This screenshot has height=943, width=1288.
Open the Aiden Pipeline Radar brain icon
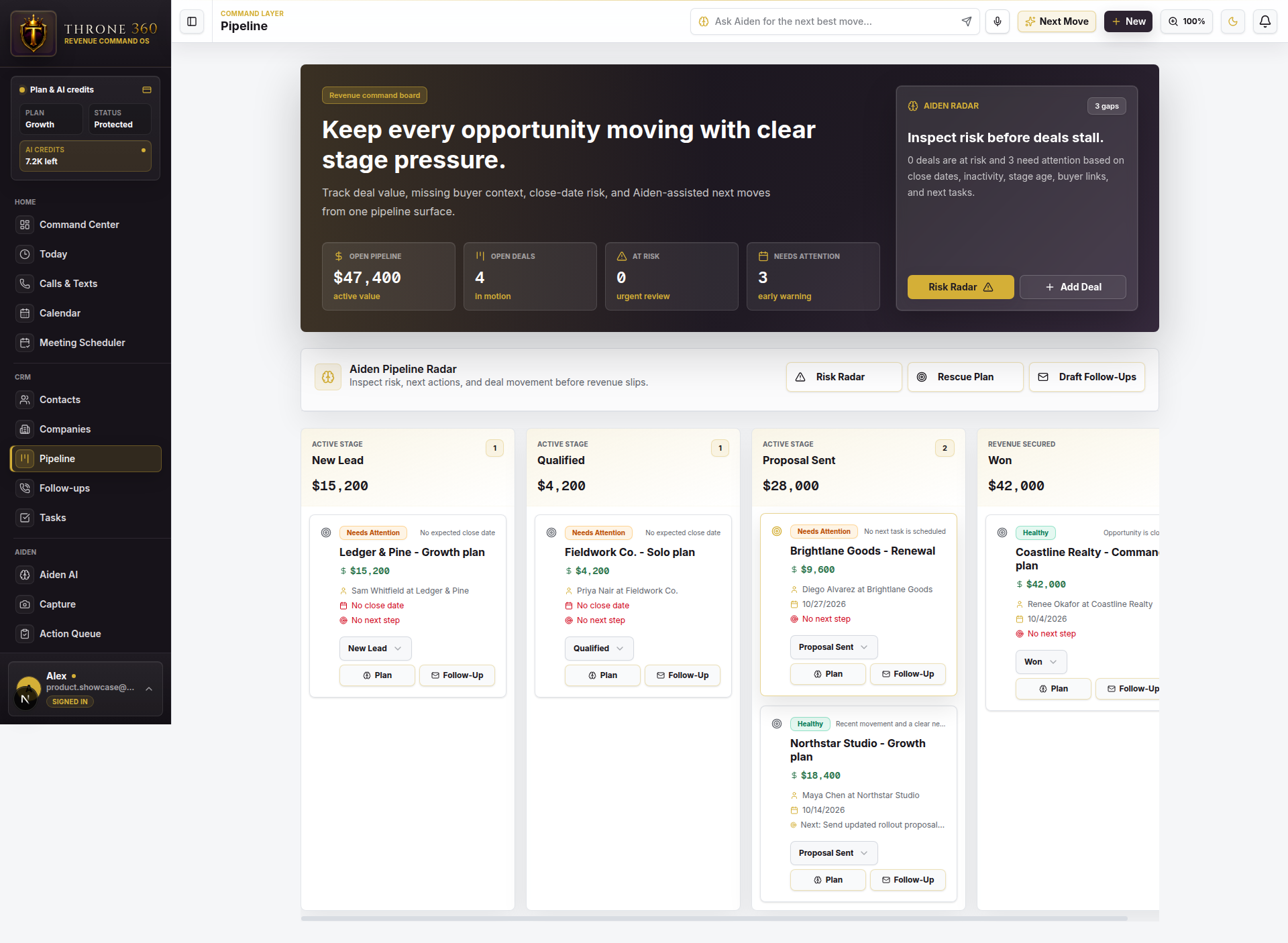pyautogui.click(x=328, y=377)
